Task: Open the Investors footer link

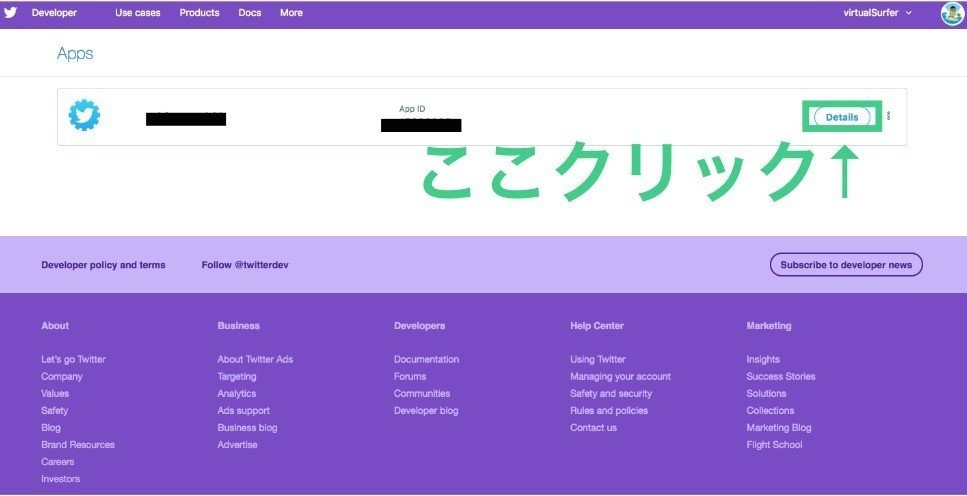Action: (60, 479)
